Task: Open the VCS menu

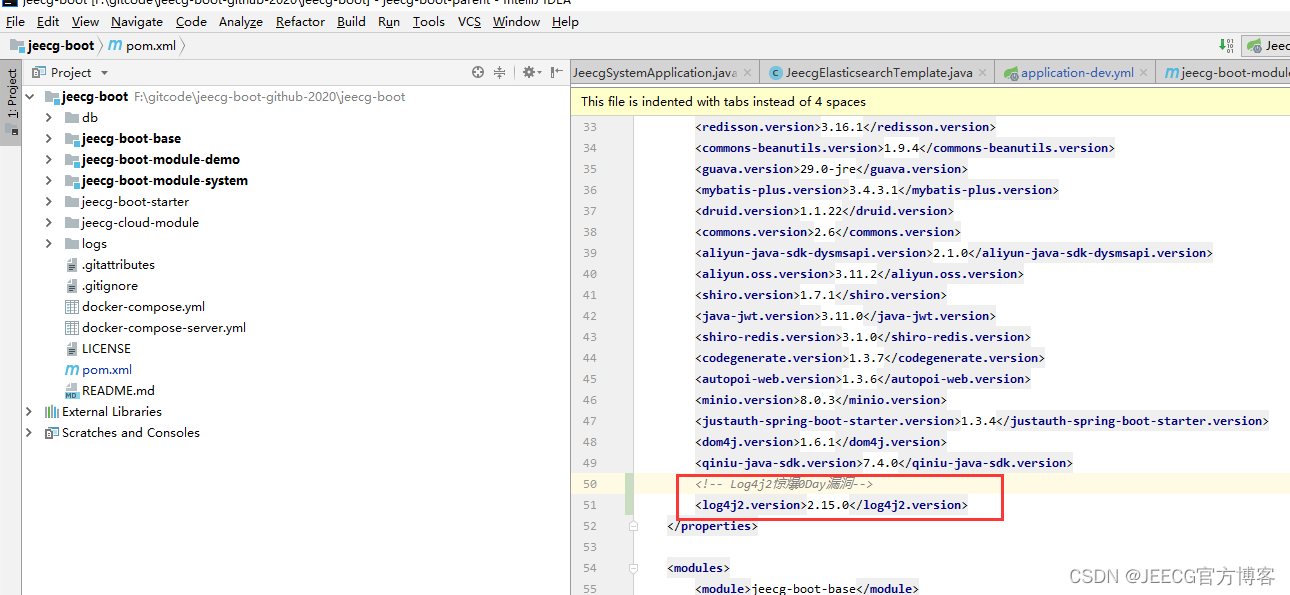Action: (x=469, y=21)
